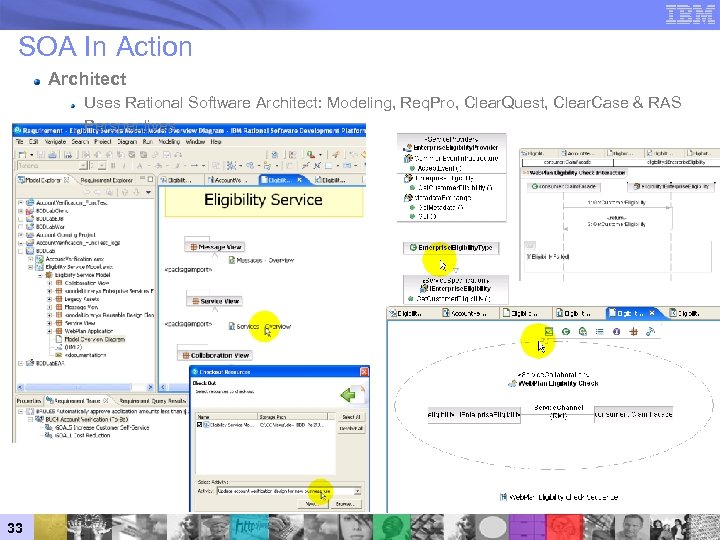Click the orange hash icon in action bar

(x=634, y=331)
